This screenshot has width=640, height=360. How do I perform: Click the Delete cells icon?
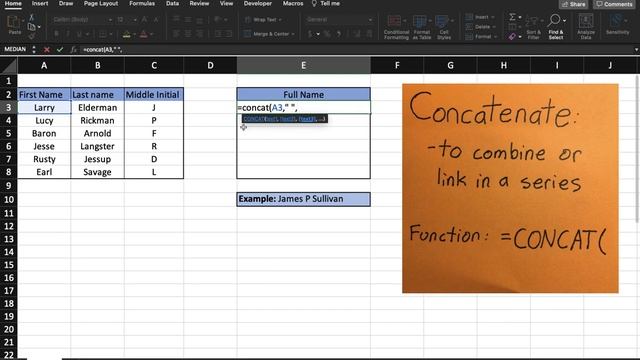point(469,27)
